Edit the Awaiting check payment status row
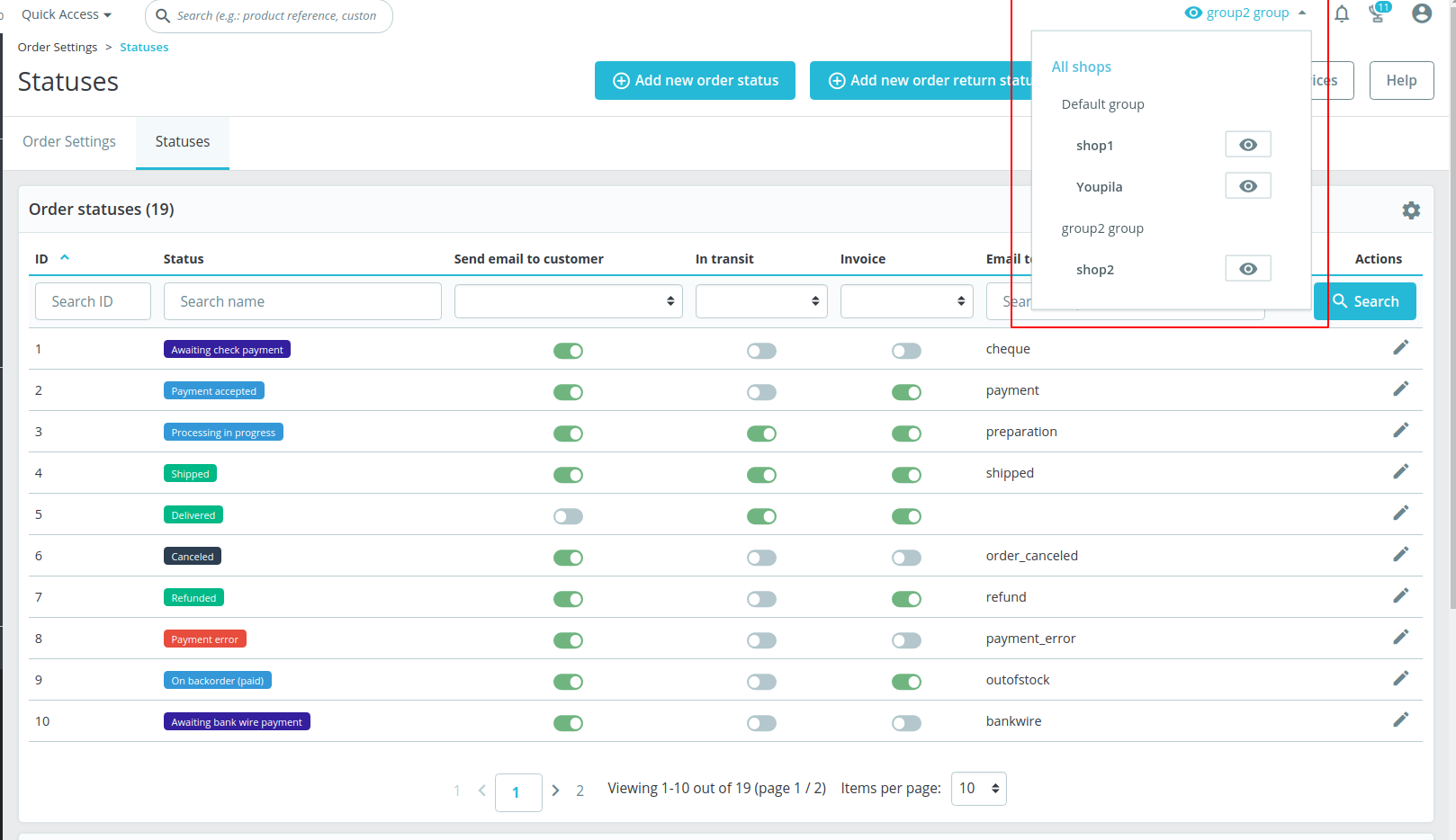1456x840 pixels. [x=1400, y=346]
